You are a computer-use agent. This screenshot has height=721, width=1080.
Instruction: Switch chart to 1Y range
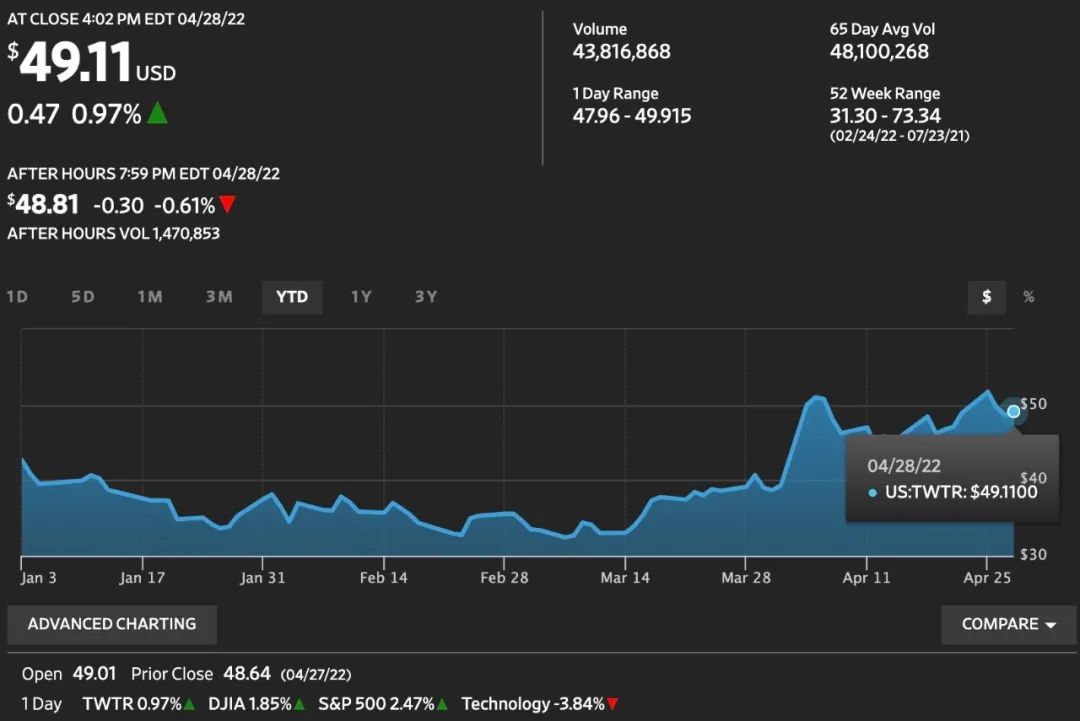[x=361, y=297]
